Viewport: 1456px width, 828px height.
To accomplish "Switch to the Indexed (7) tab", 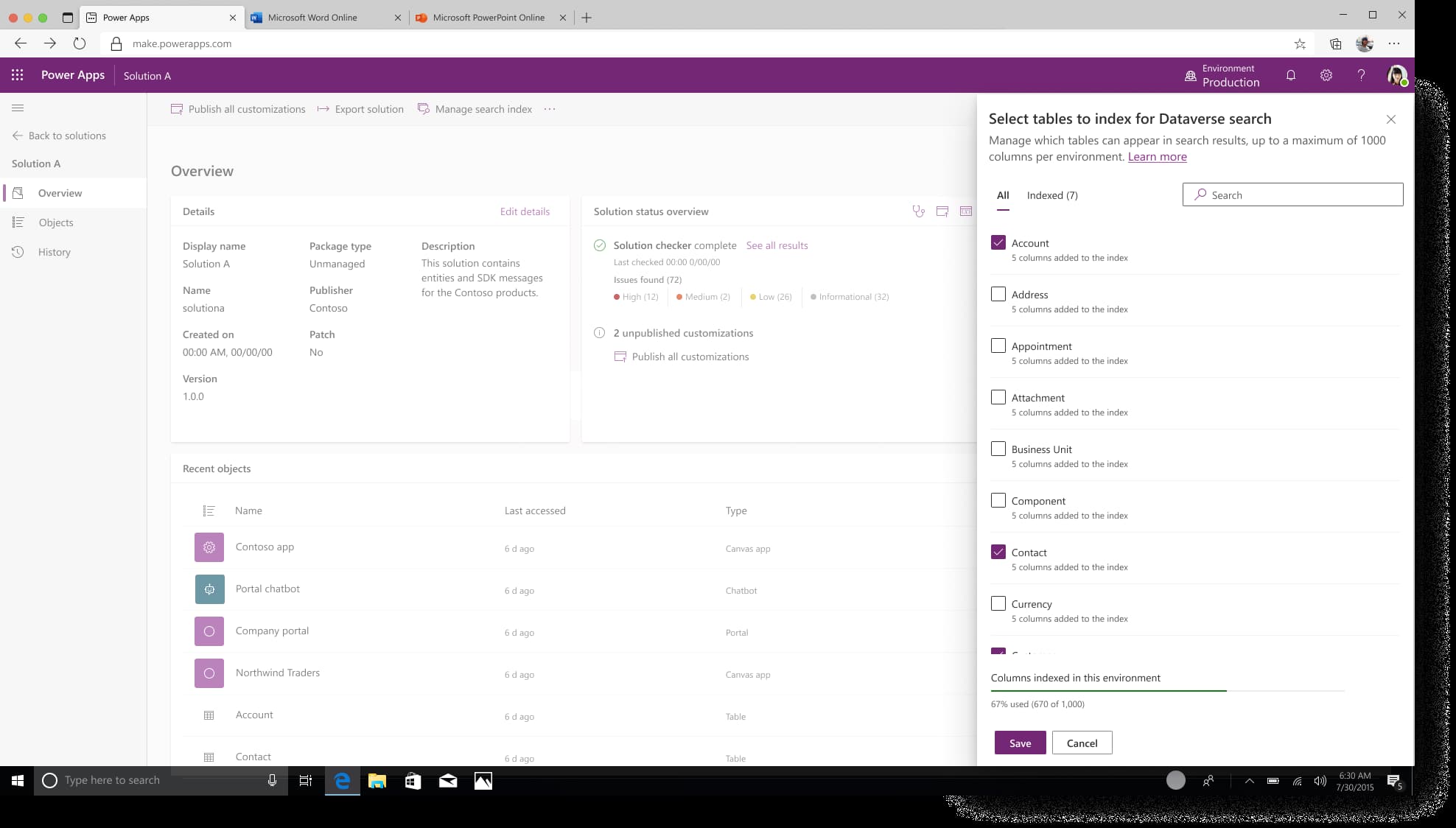I will (1052, 195).
